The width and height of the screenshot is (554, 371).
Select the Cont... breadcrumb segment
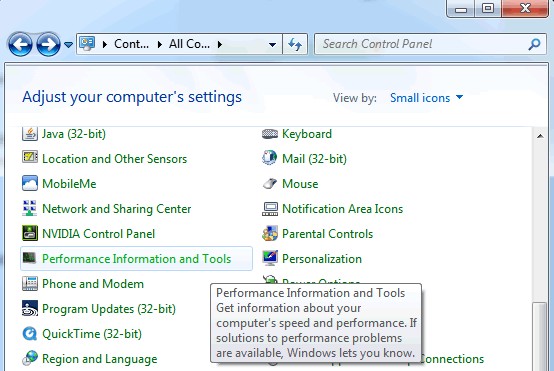pos(131,44)
